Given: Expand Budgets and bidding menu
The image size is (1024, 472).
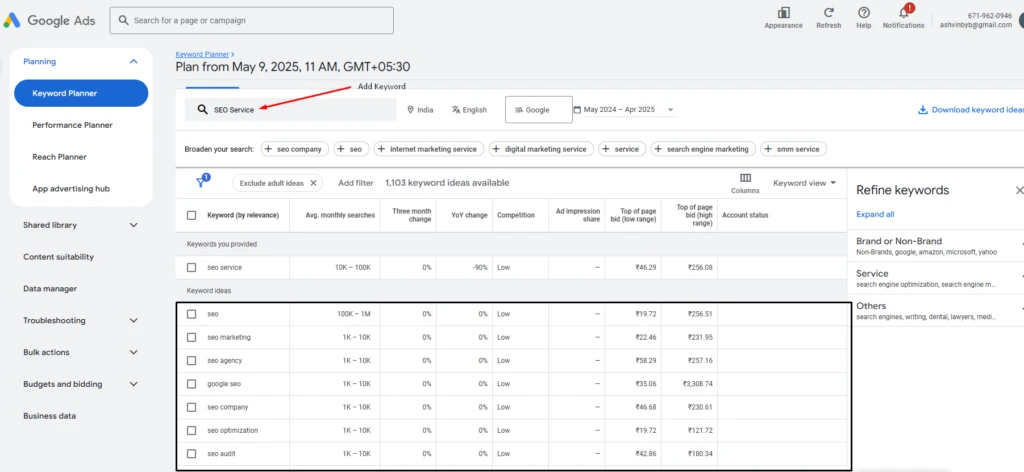Looking at the screenshot, I should (x=134, y=385).
